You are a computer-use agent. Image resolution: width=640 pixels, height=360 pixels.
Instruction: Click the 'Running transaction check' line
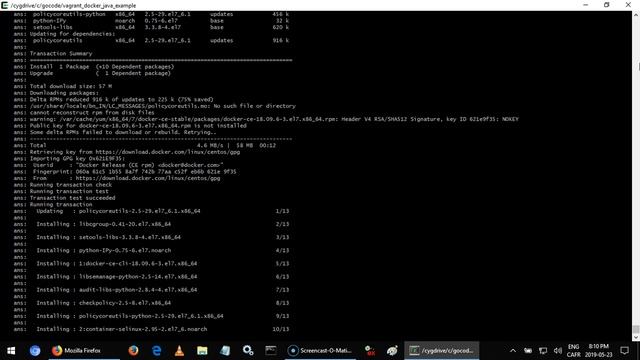pos(71,185)
